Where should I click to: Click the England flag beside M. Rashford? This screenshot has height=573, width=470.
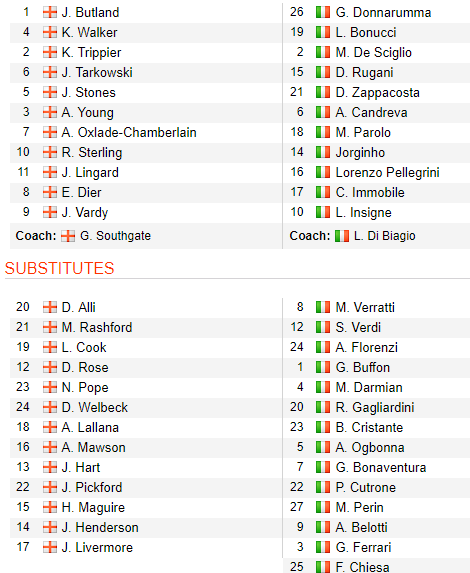50,327
